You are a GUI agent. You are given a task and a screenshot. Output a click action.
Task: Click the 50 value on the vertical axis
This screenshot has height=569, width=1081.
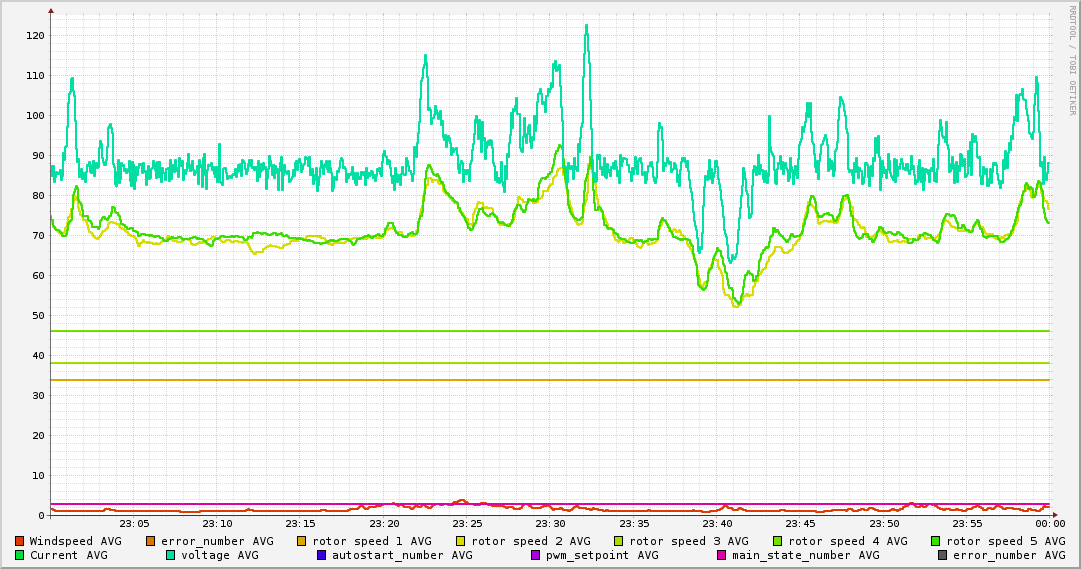[38, 316]
